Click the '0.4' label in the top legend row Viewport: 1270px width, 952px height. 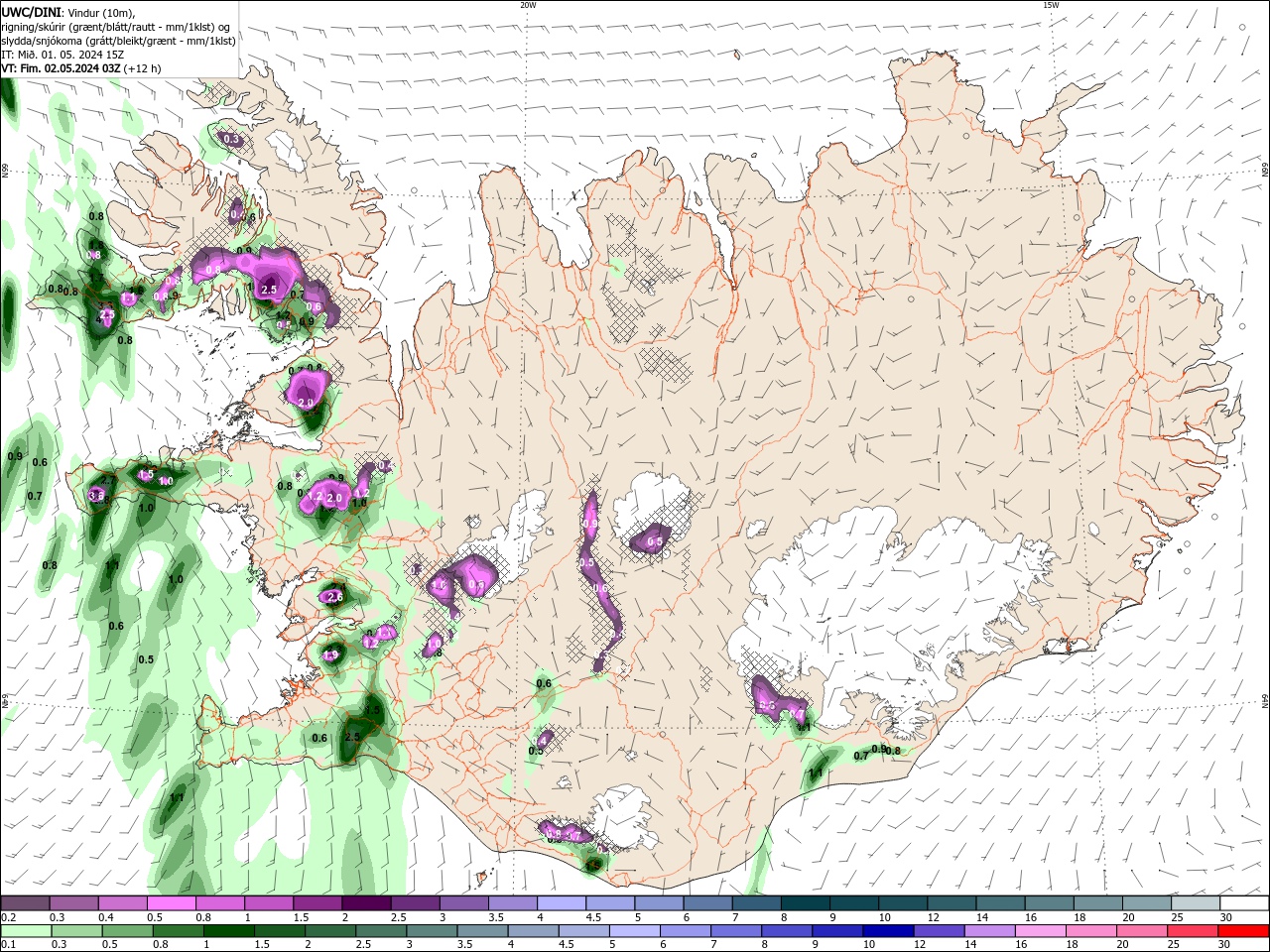pyautogui.click(x=105, y=917)
